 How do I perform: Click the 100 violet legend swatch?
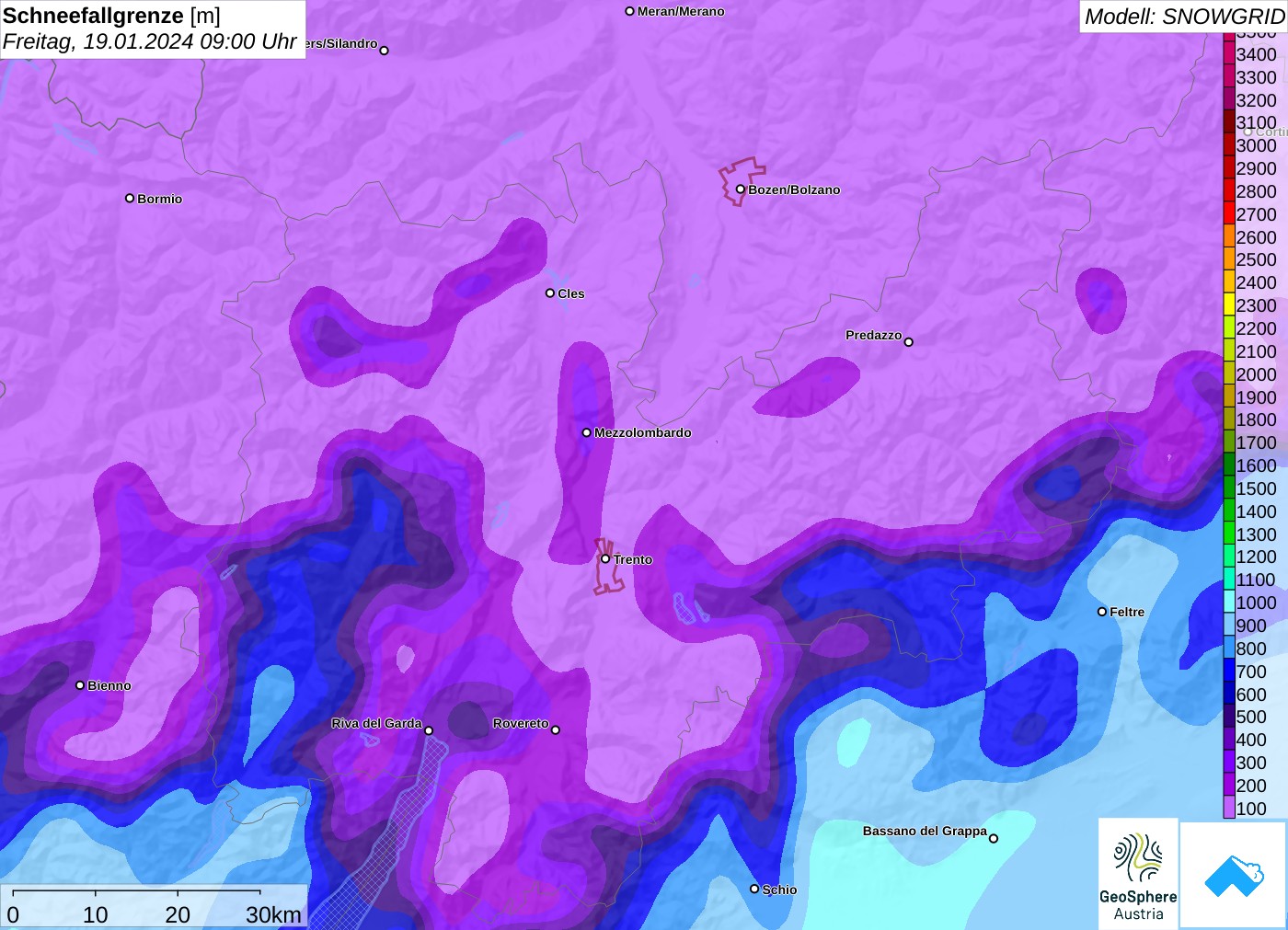tap(1229, 808)
